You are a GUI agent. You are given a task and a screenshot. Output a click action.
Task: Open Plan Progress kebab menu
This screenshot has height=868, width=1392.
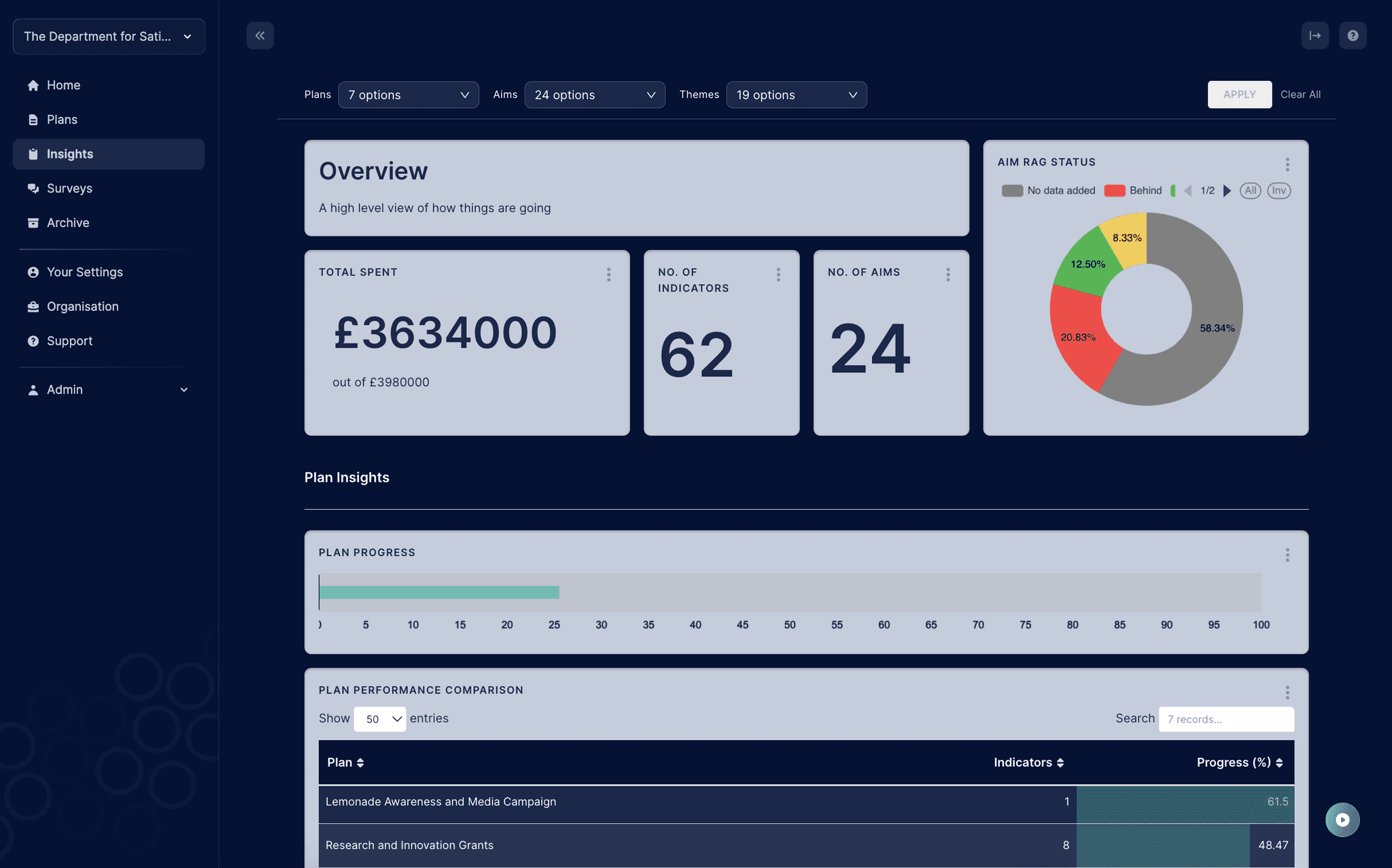coord(1287,555)
